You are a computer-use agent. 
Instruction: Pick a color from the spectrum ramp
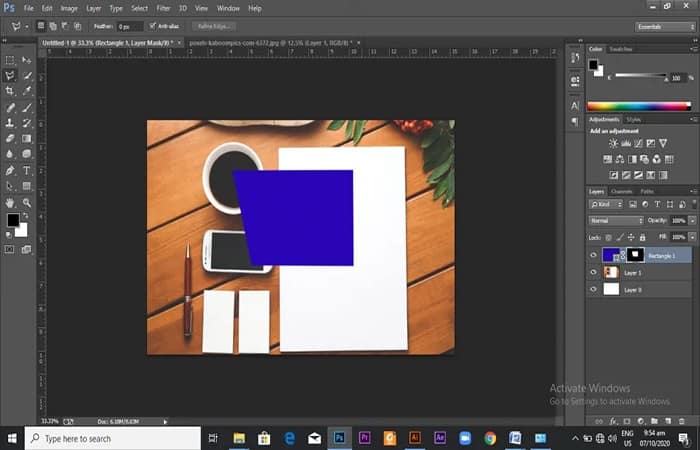[x=639, y=106]
